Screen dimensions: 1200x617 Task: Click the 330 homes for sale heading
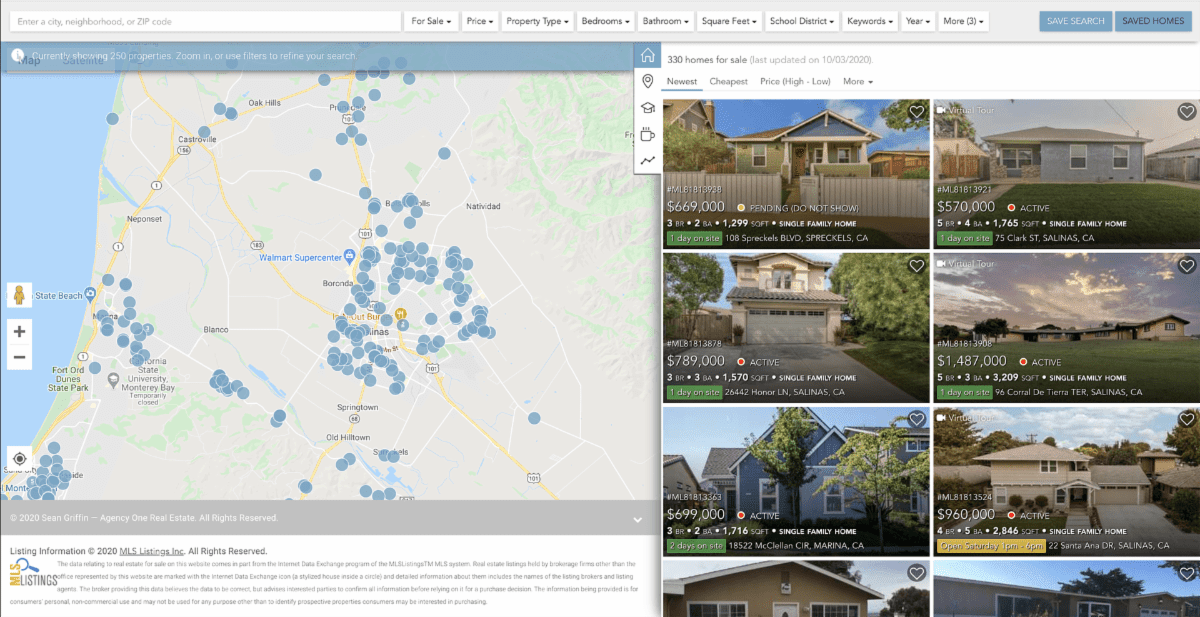pos(706,60)
